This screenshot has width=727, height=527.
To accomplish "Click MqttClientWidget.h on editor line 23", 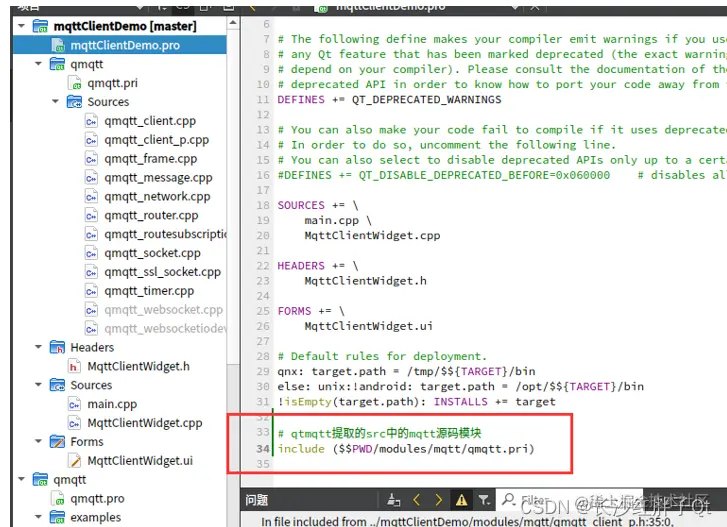I will click(x=365, y=281).
